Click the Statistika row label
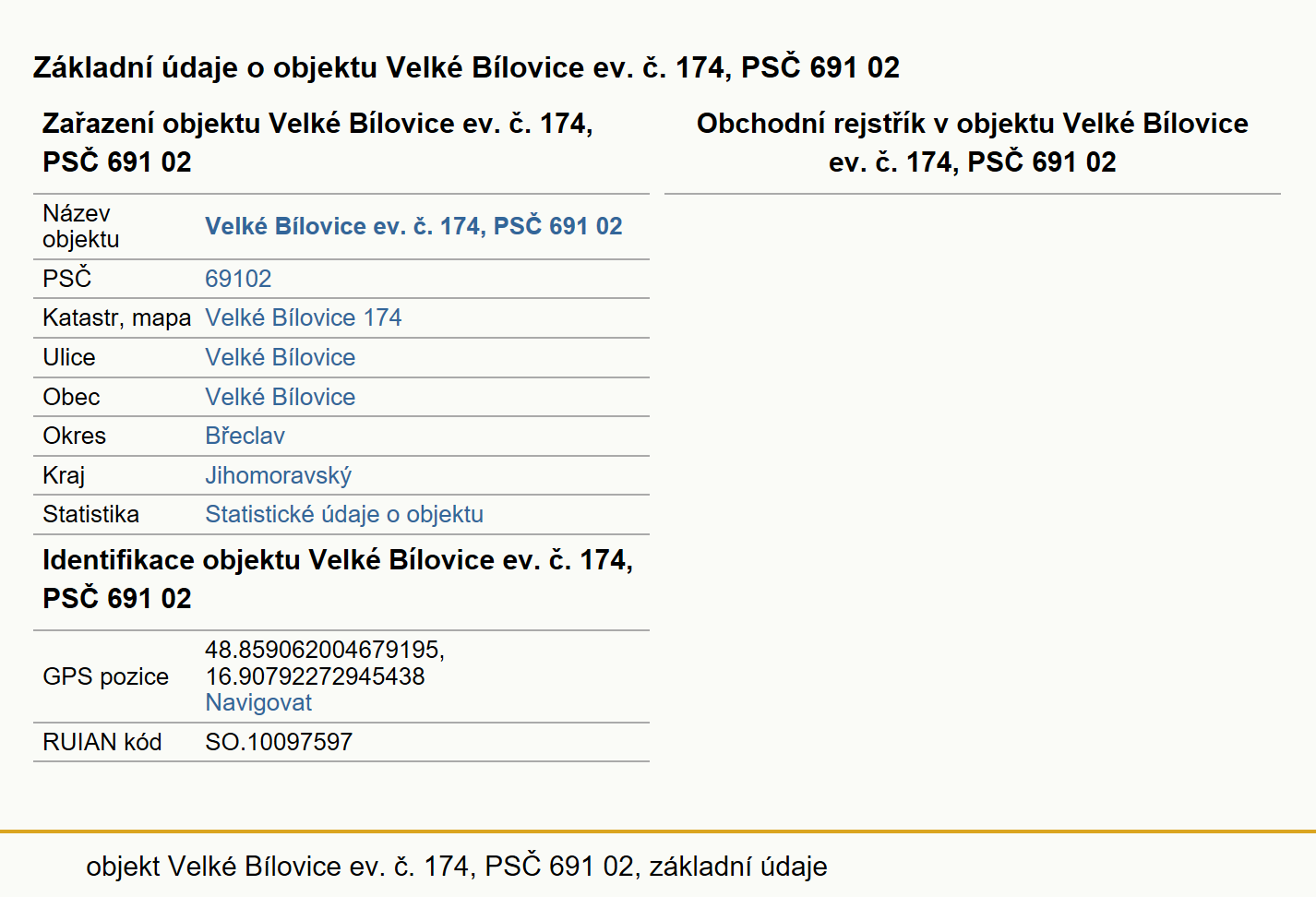This screenshot has width=1316, height=897. 91,514
